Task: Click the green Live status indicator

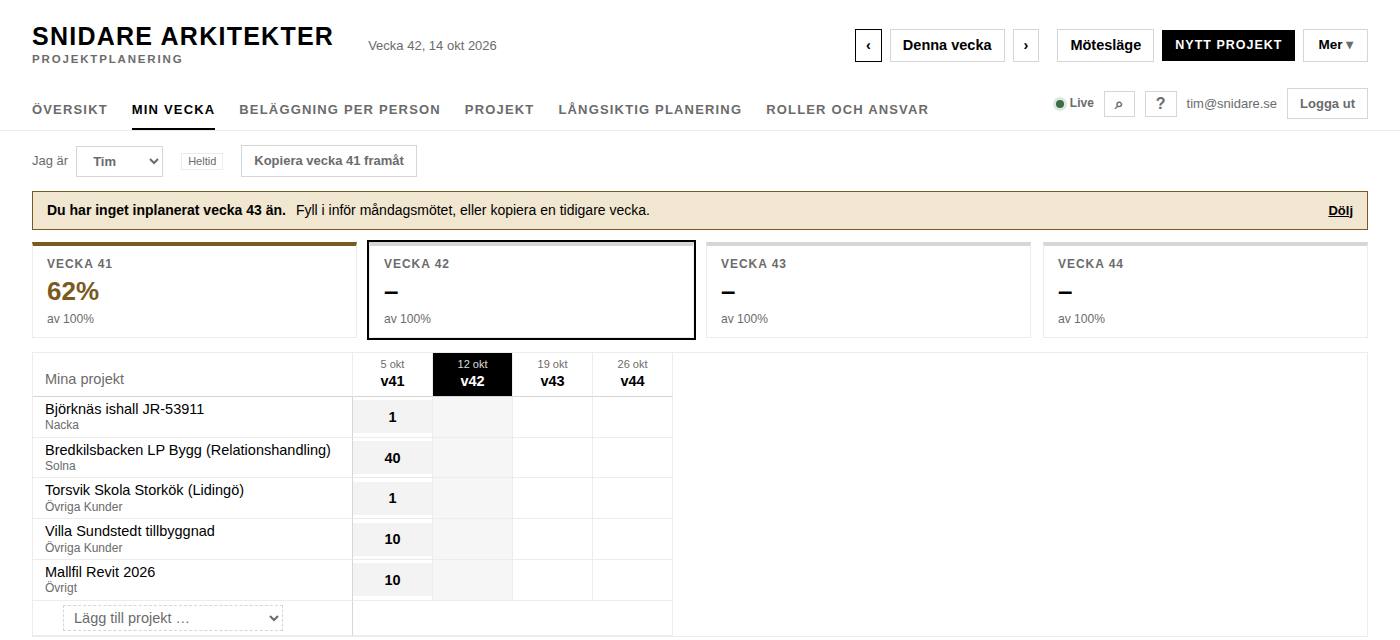Action: tap(1074, 103)
